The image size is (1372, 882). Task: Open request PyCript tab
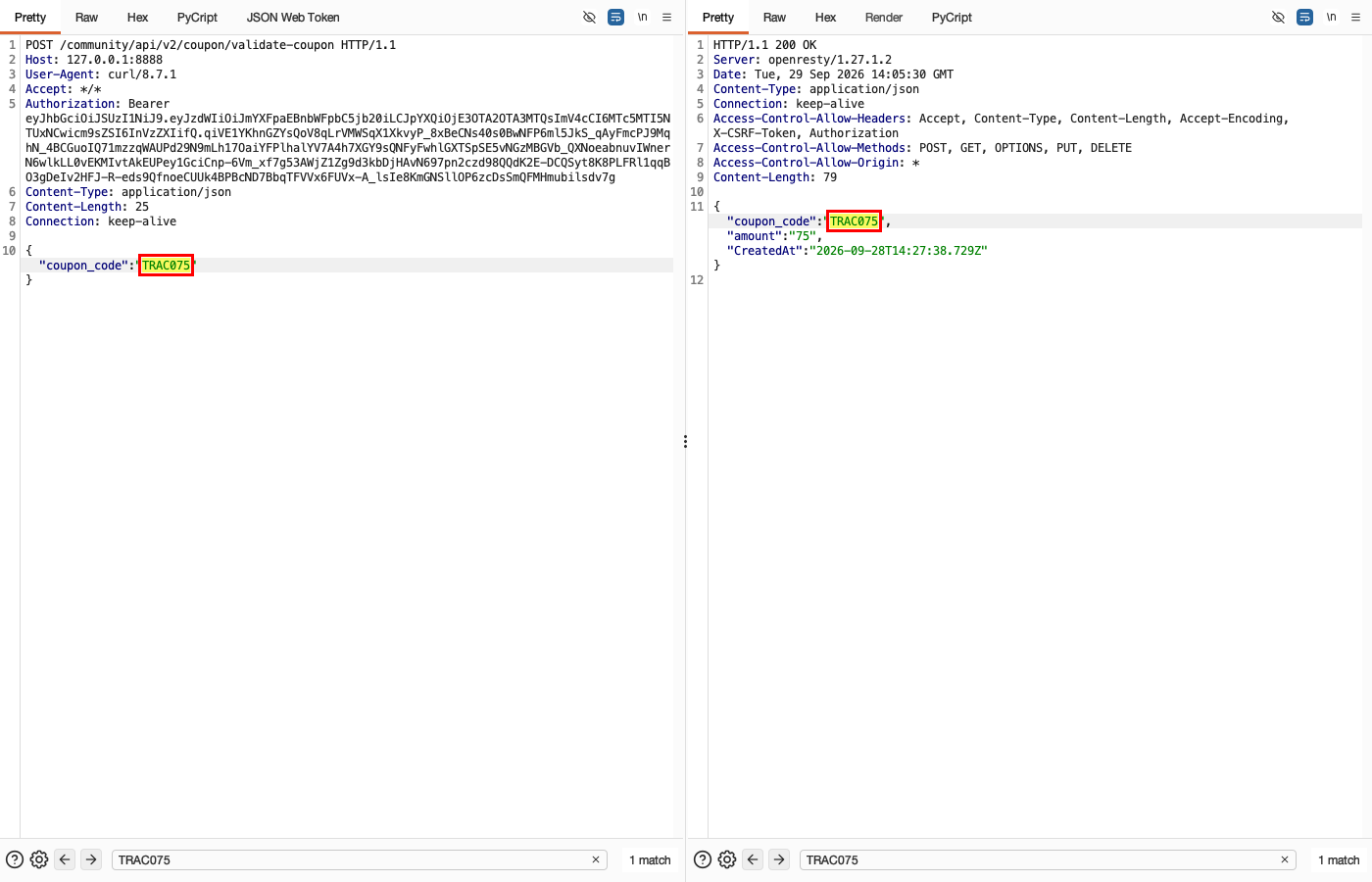[x=197, y=18]
